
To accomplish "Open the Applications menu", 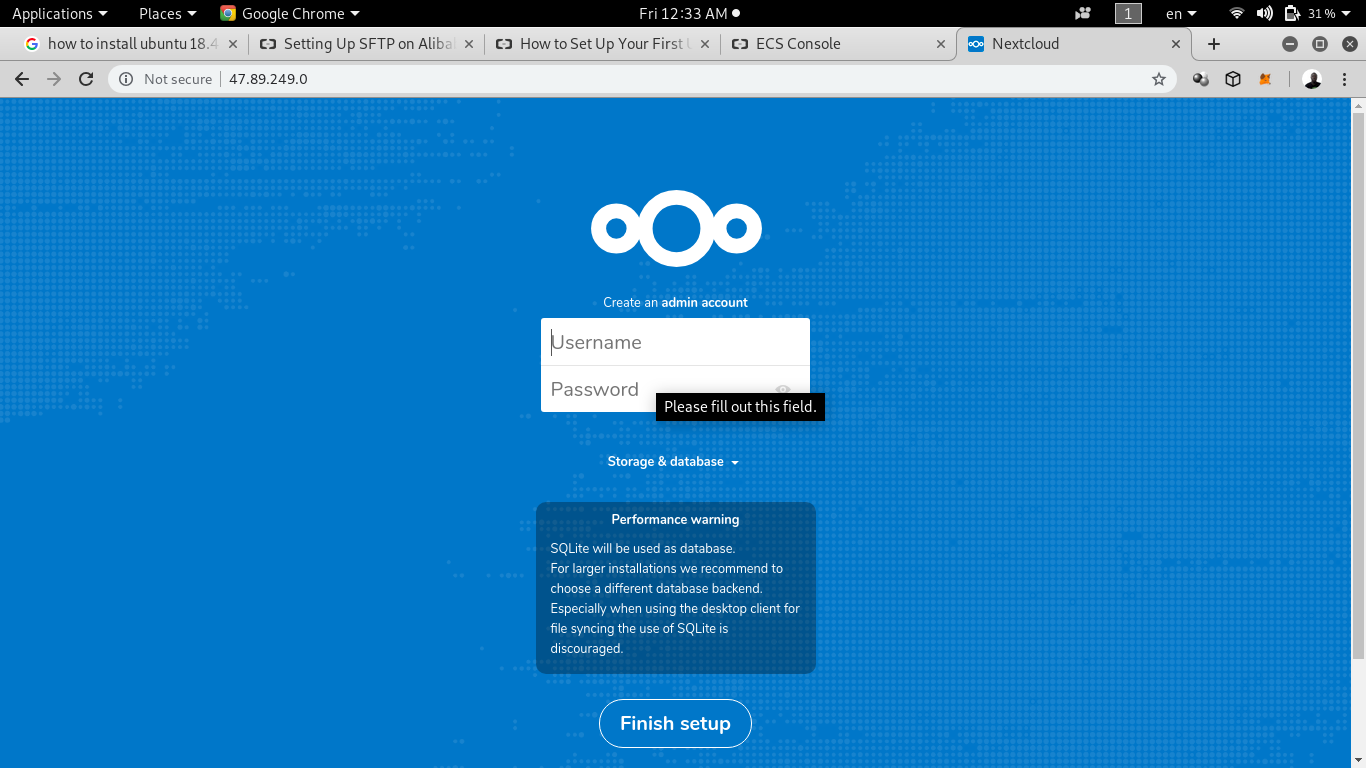I will (x=59, y=13).
